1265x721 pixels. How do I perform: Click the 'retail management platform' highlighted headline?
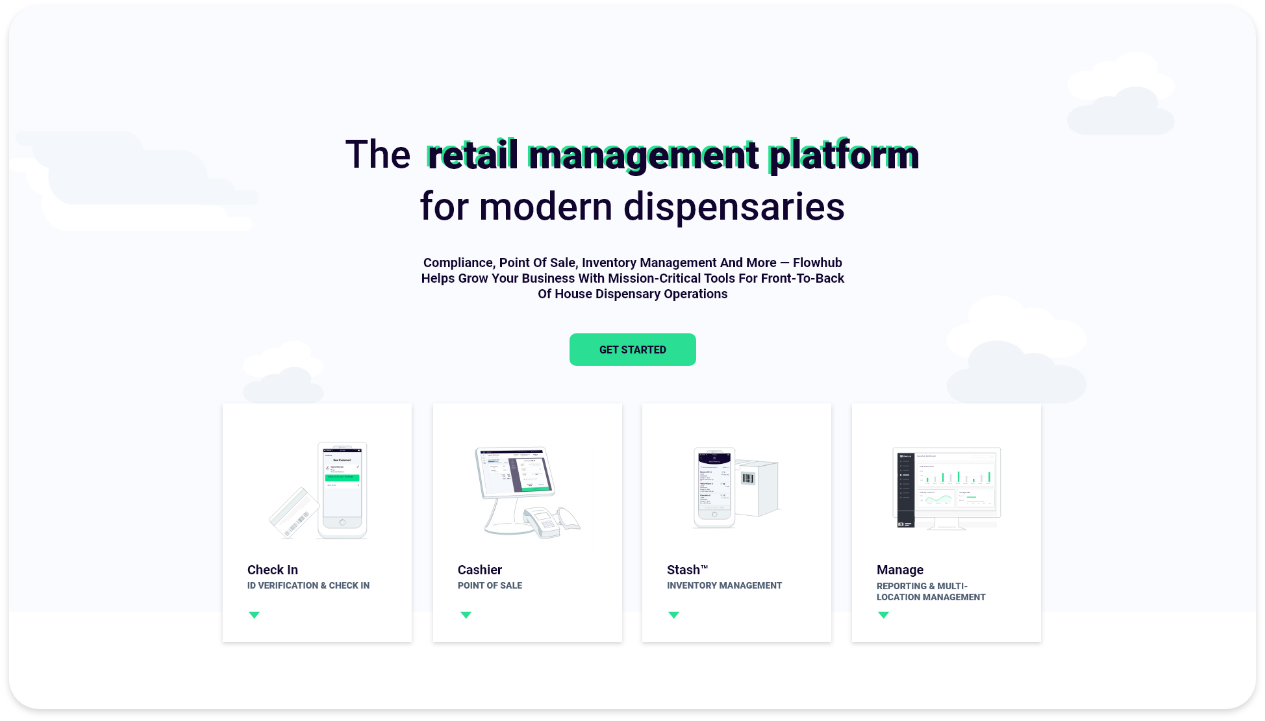tap(672, 155)
